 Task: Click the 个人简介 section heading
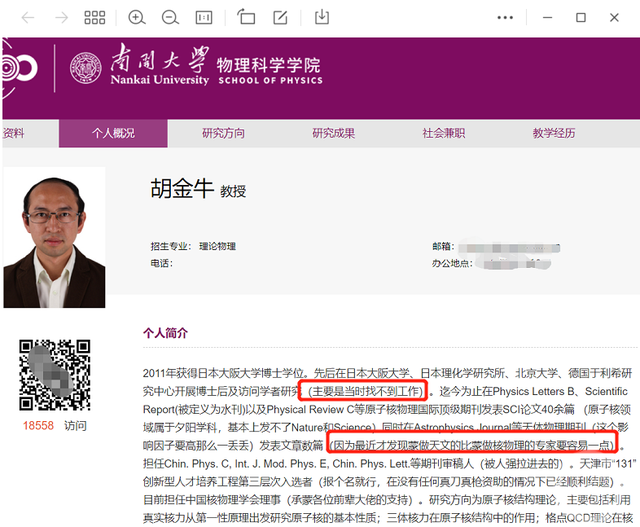click(166, 333)
